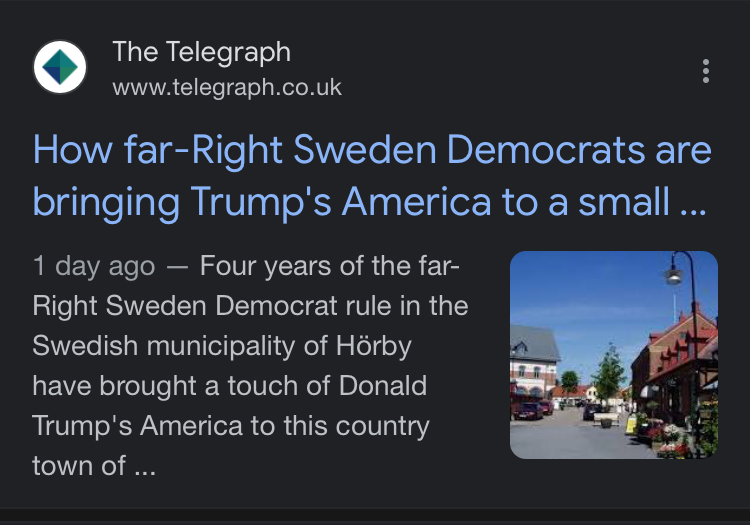Click the snippet's trailing "town of ..." text
Screen dimensions: 750x525
[94, 465]
